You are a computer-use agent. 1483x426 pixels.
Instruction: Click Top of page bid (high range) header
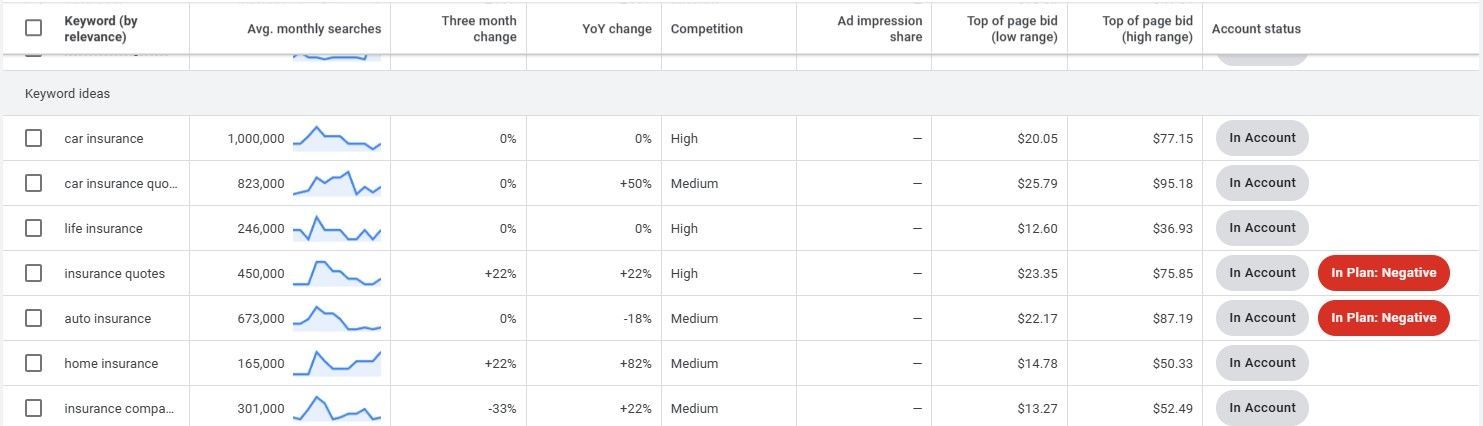coord(1147,29)
